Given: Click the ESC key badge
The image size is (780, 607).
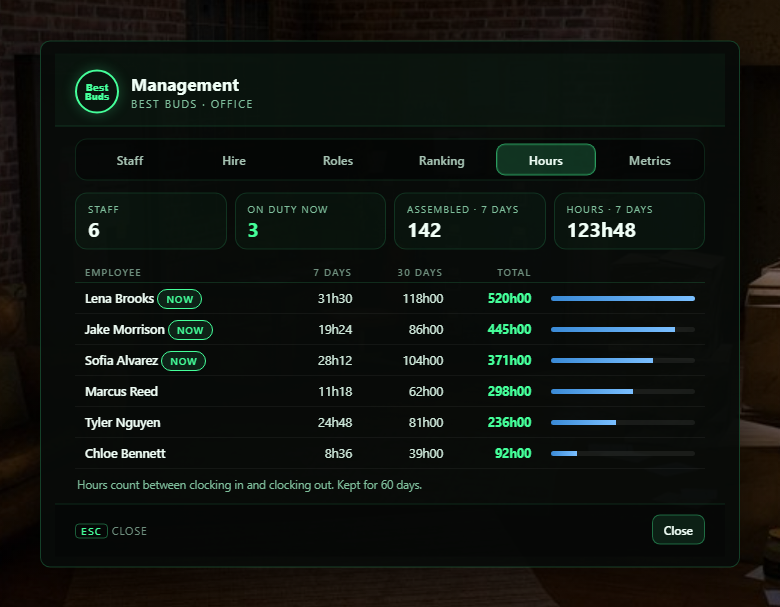Looking at the screenshot, I should [x=91, y=531].
